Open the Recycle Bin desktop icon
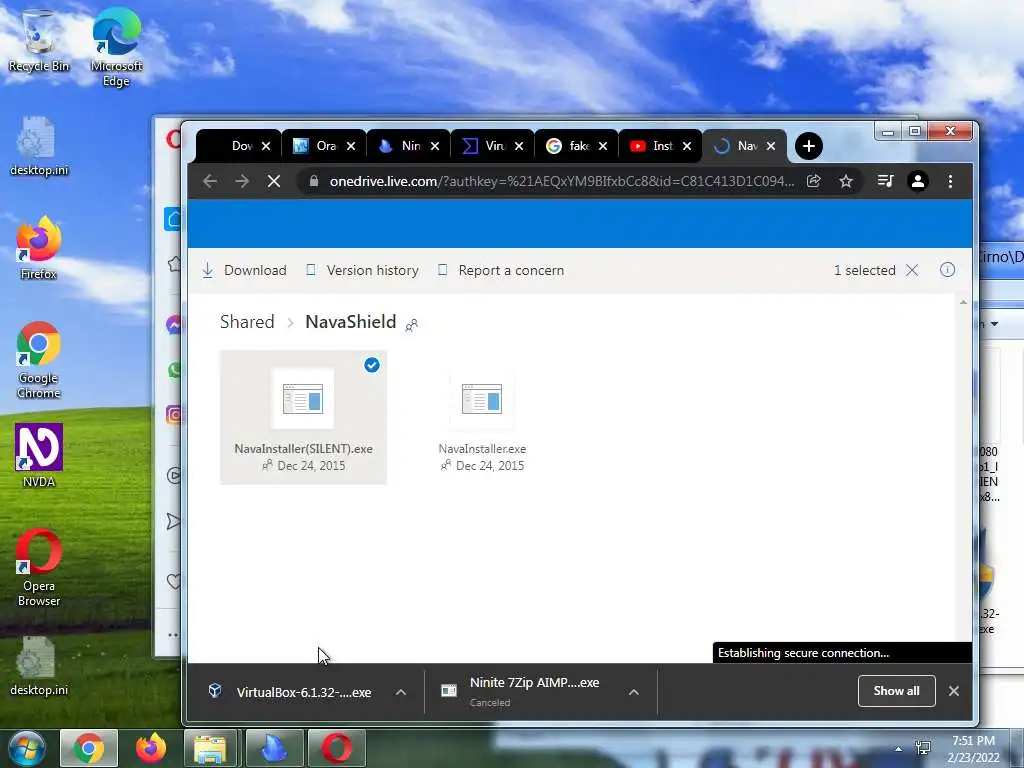Viewport: 1024px width, 768px height. (x=39, y=40)
